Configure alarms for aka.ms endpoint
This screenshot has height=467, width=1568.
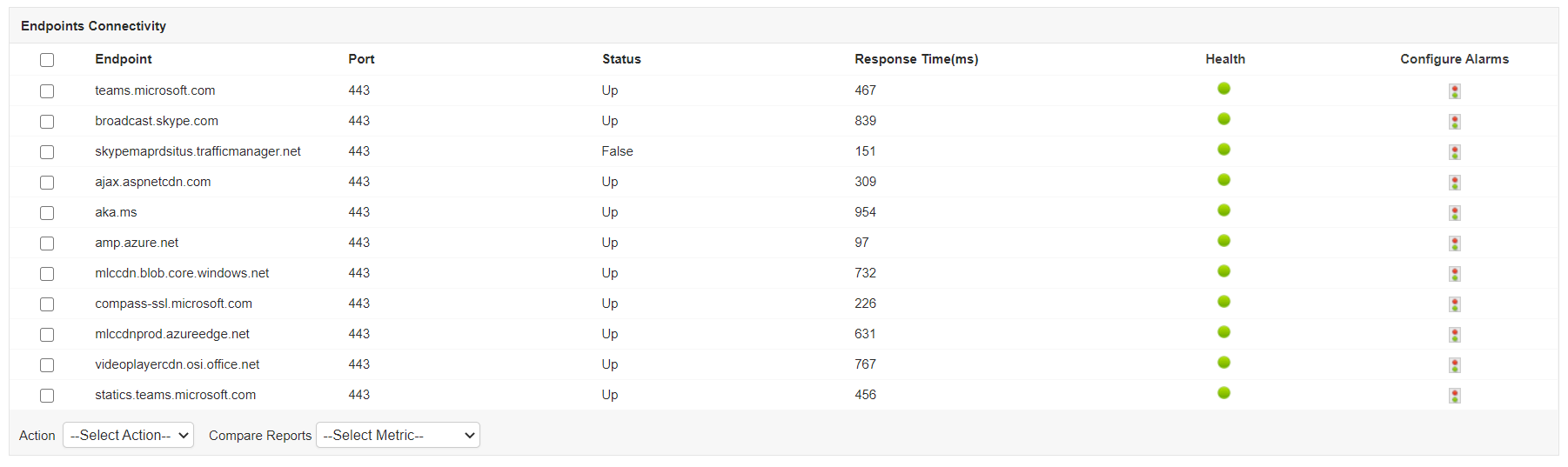pos(1454,213)
